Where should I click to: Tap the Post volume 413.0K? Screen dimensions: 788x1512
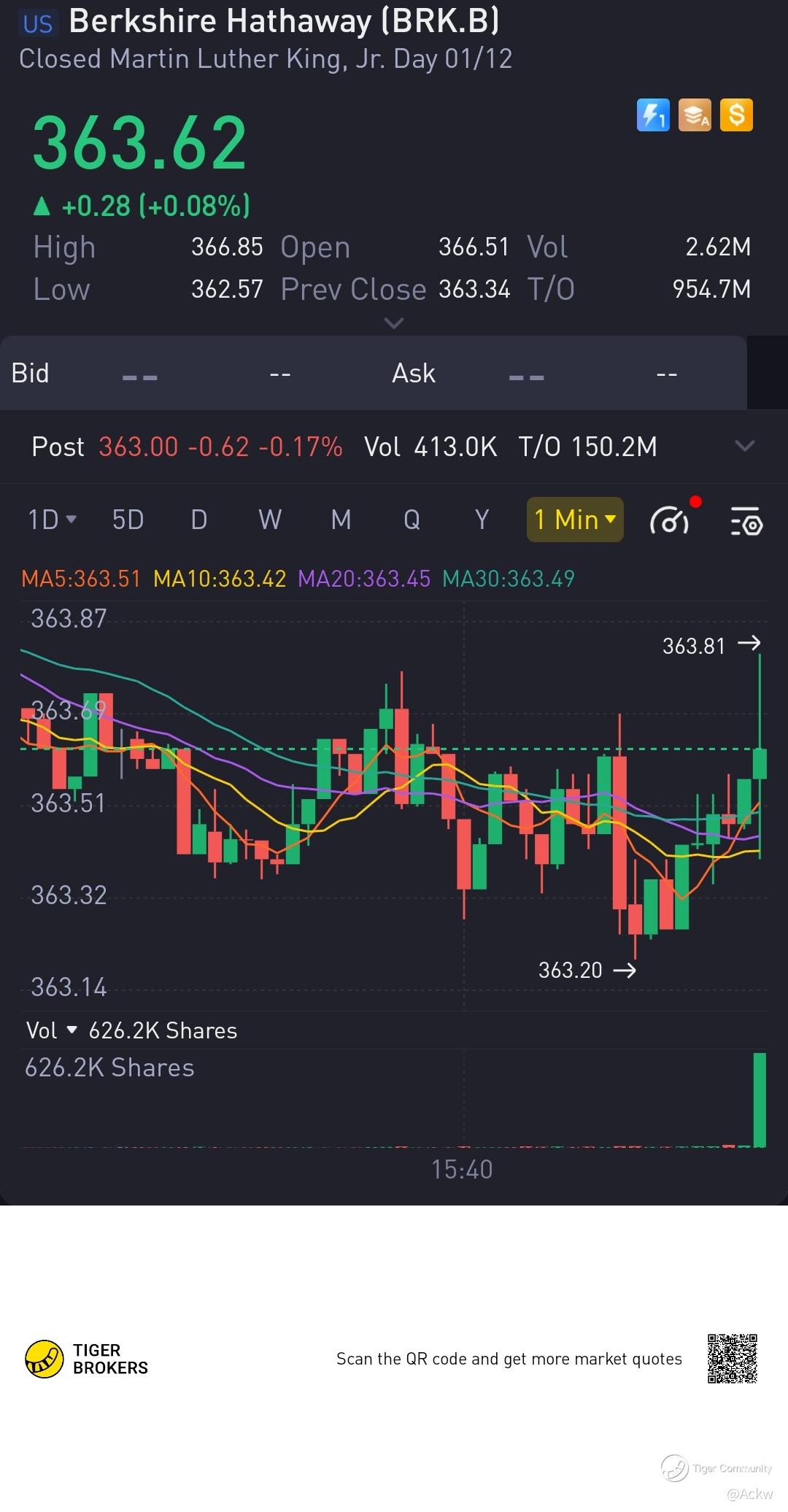pyautogui.click(x=455, y=447)
